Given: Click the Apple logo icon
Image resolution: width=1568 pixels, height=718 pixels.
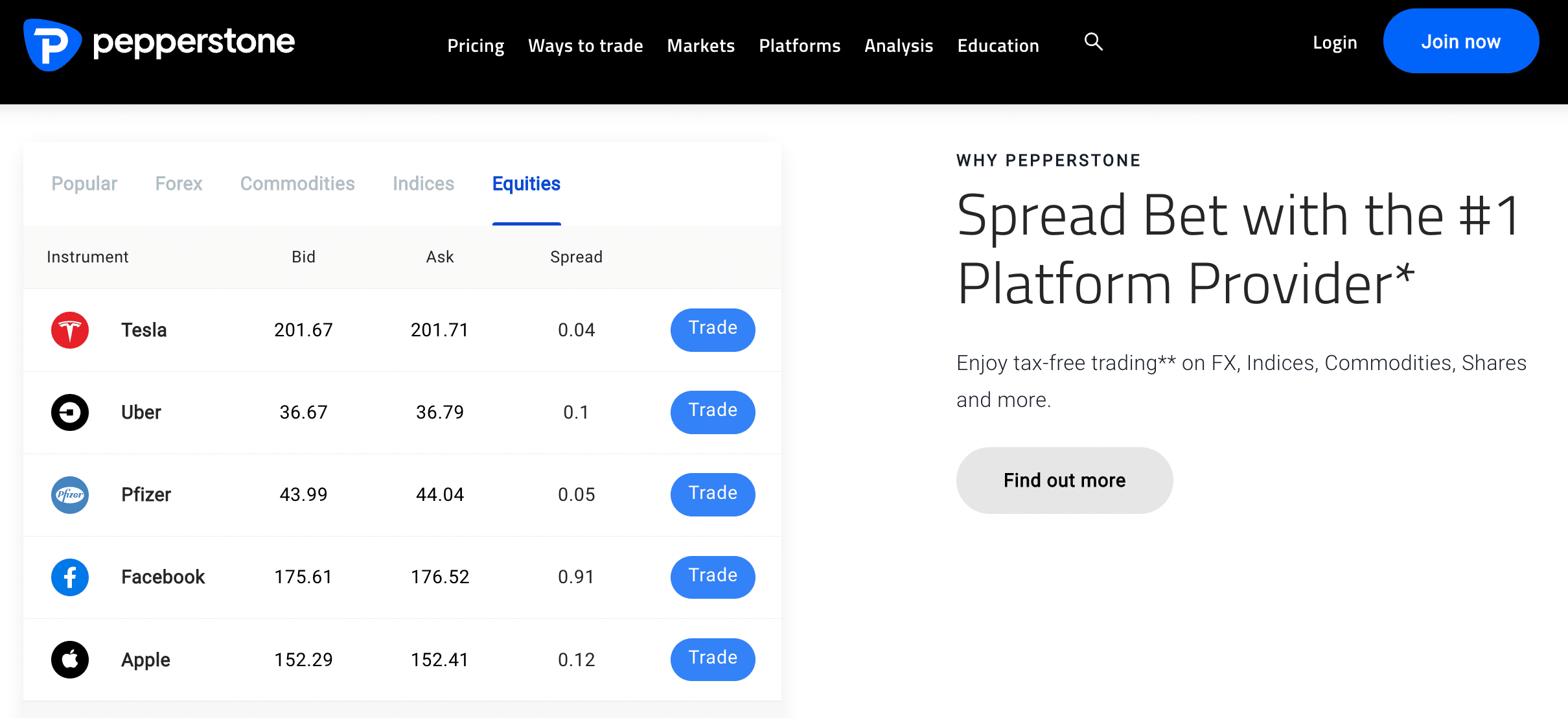Looking at the screenshot, I should click(x=70, y=659).
